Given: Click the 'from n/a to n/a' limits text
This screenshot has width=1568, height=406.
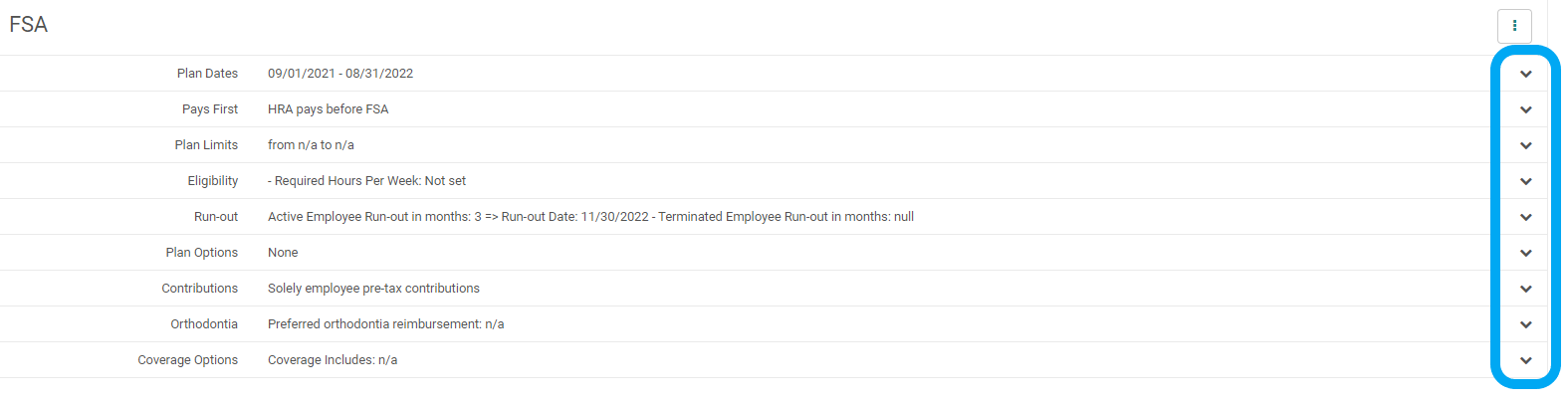Looking at the screenshot, I should [x=311, y=145].
